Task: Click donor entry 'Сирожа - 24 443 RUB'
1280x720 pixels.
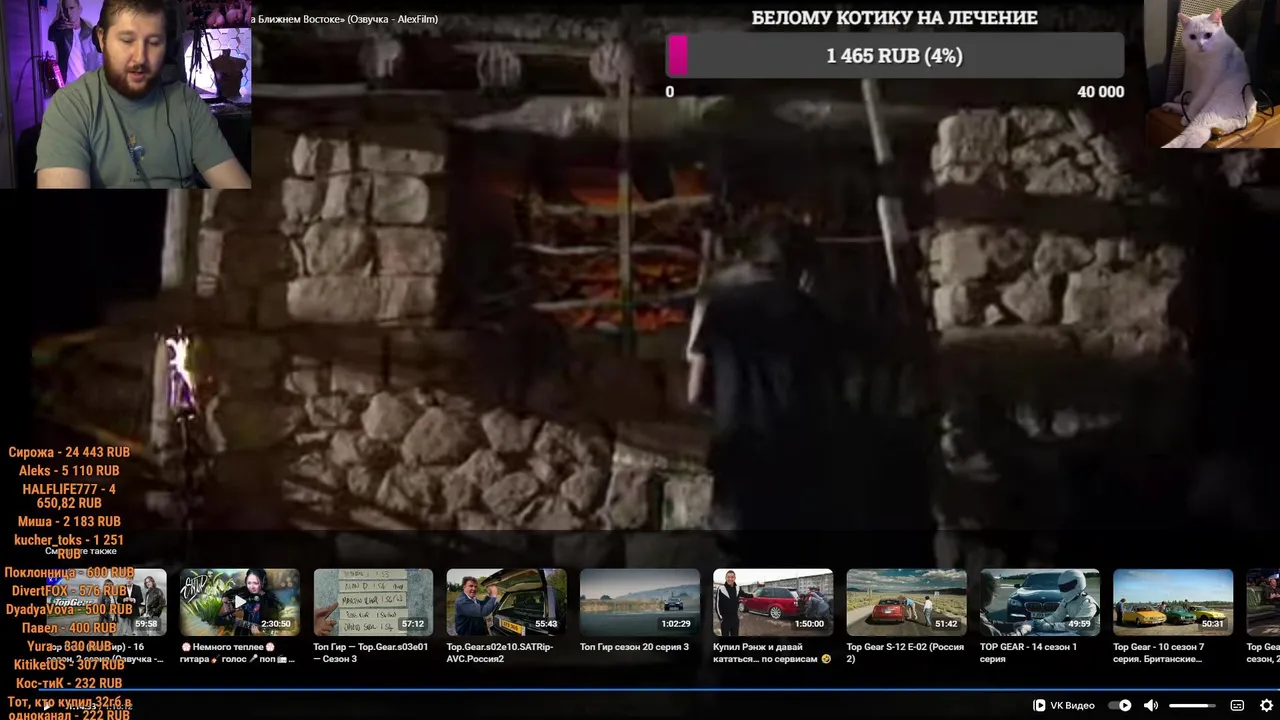Action: coord(69,452)
